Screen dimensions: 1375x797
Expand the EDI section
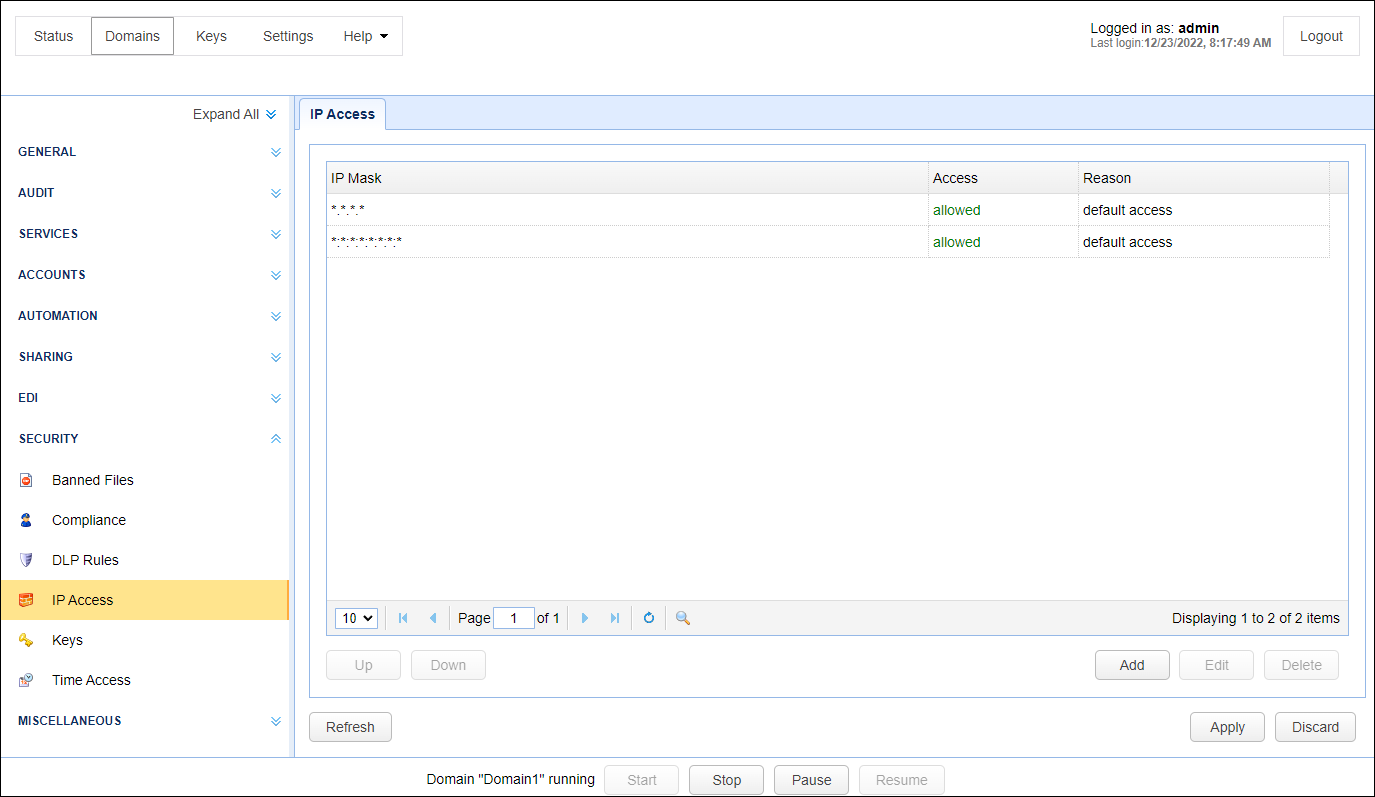(x=276, y=399)
